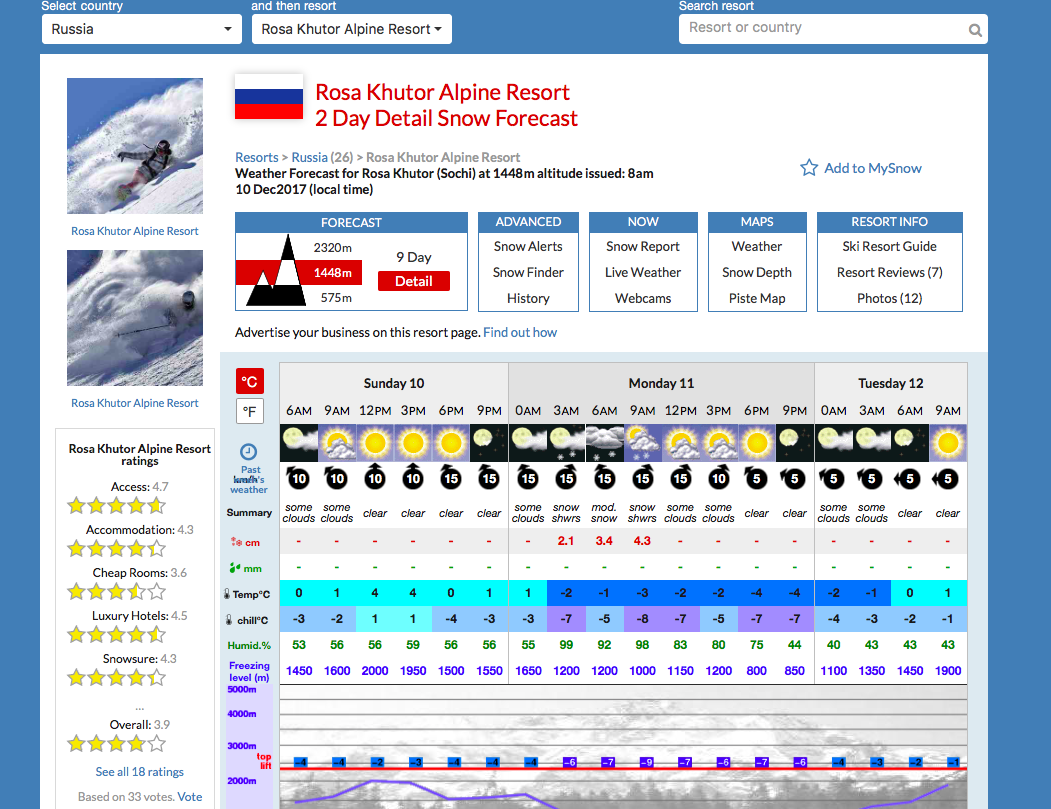The width and height of the screenshot is (1051, 809).
Task: Click Sunday 6AM weather icon
Action: (299, 442)
